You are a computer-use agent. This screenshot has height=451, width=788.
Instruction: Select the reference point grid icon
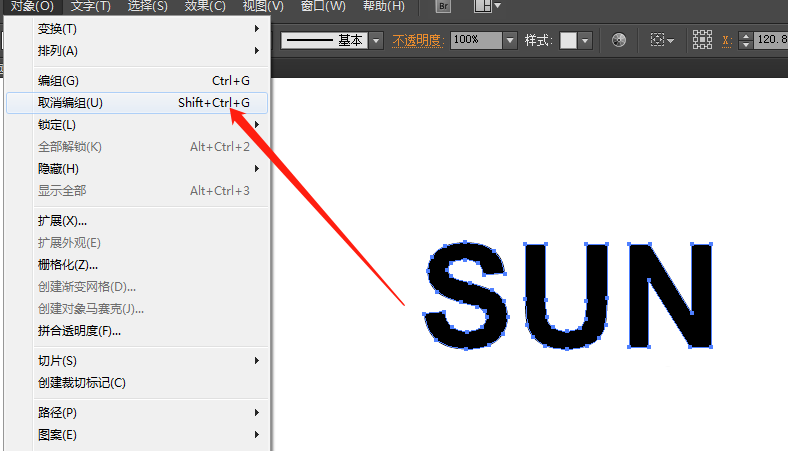point(702,41)
